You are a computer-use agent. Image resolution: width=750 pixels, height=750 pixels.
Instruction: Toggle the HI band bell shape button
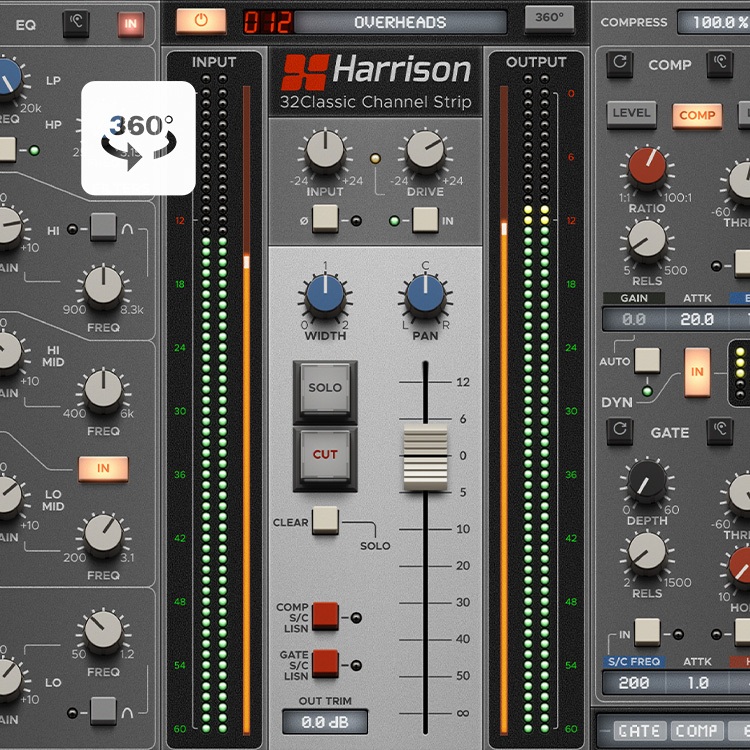(x=103, y=227)
